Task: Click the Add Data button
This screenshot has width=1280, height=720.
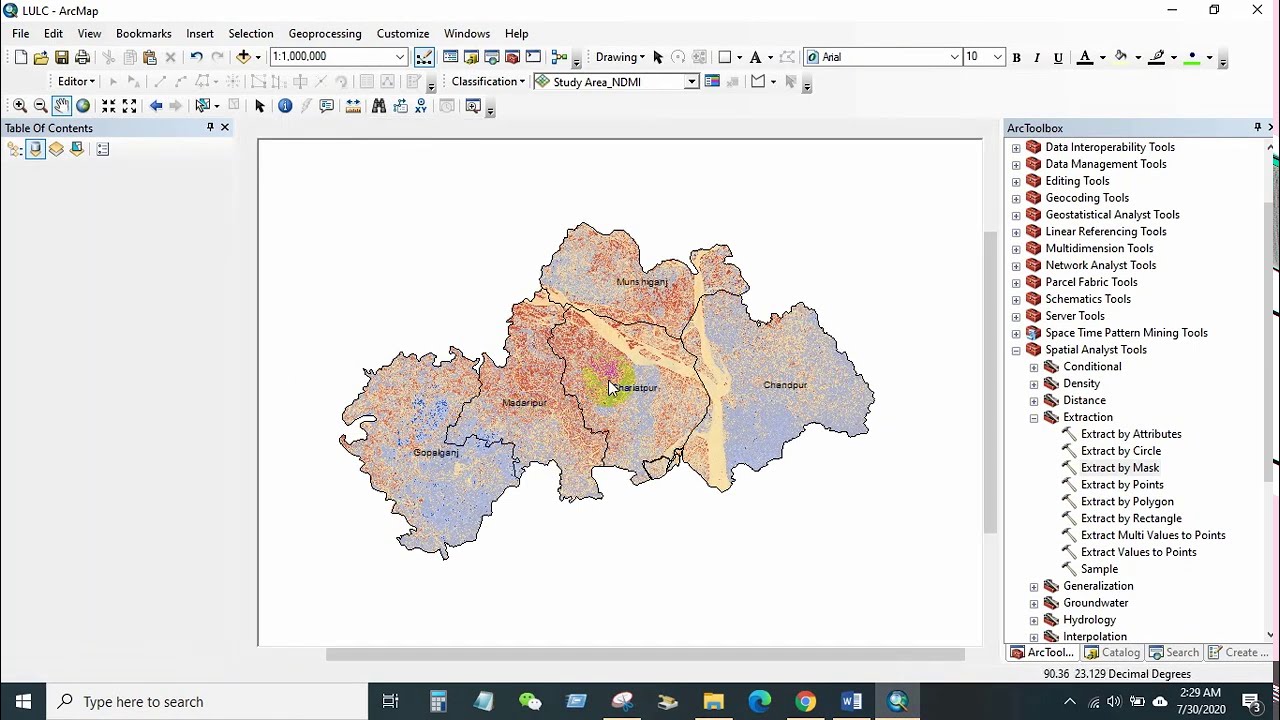Action: click(x=243, y=57)
